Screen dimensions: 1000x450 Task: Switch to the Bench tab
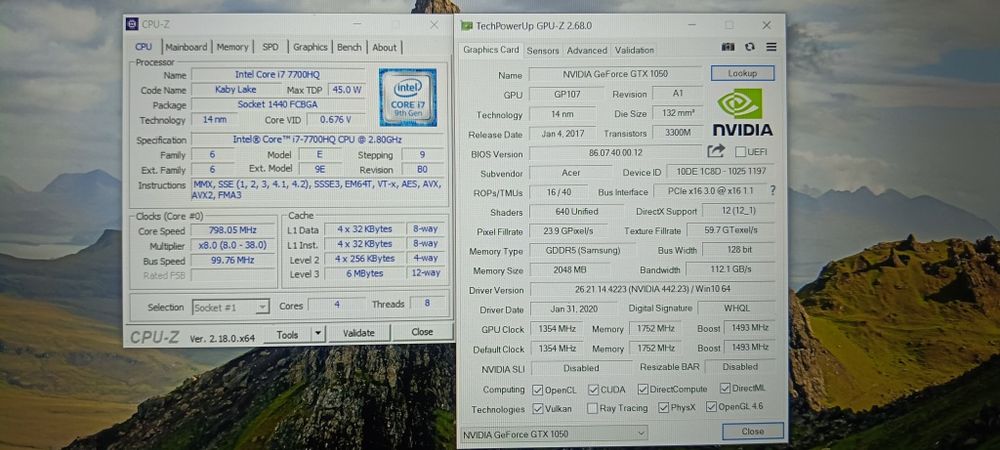(349, 47)
